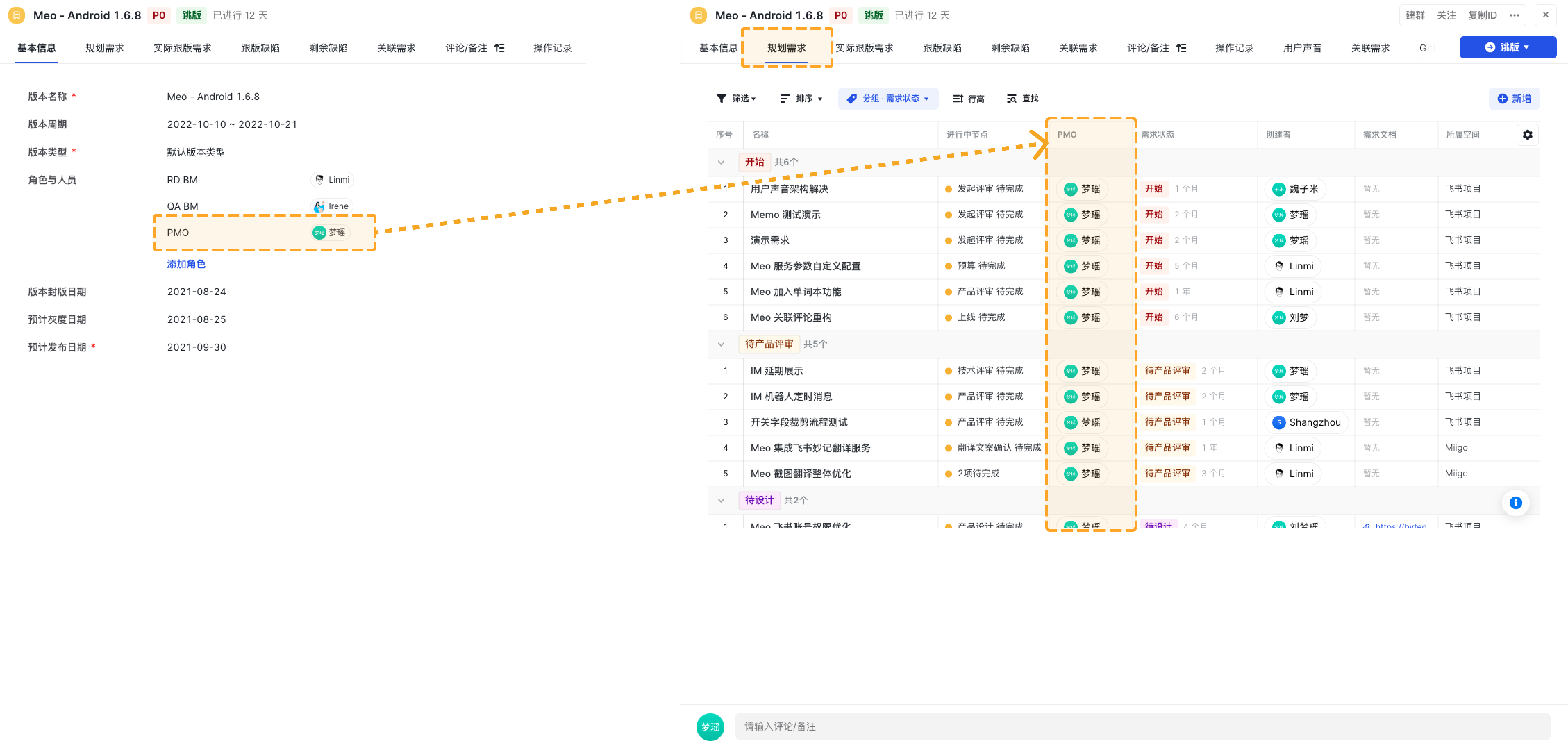Open requirement IM 延期展示
The width and height of the screenshot is (1568, 750).
click(x=776, y=371)
